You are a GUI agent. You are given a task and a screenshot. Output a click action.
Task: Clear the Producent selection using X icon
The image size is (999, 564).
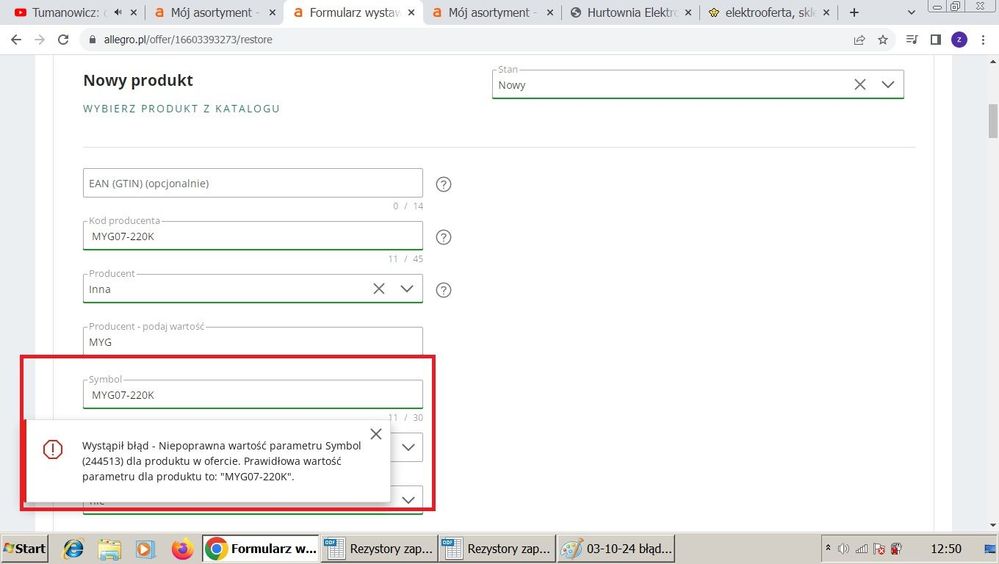[x=379, y=289]
